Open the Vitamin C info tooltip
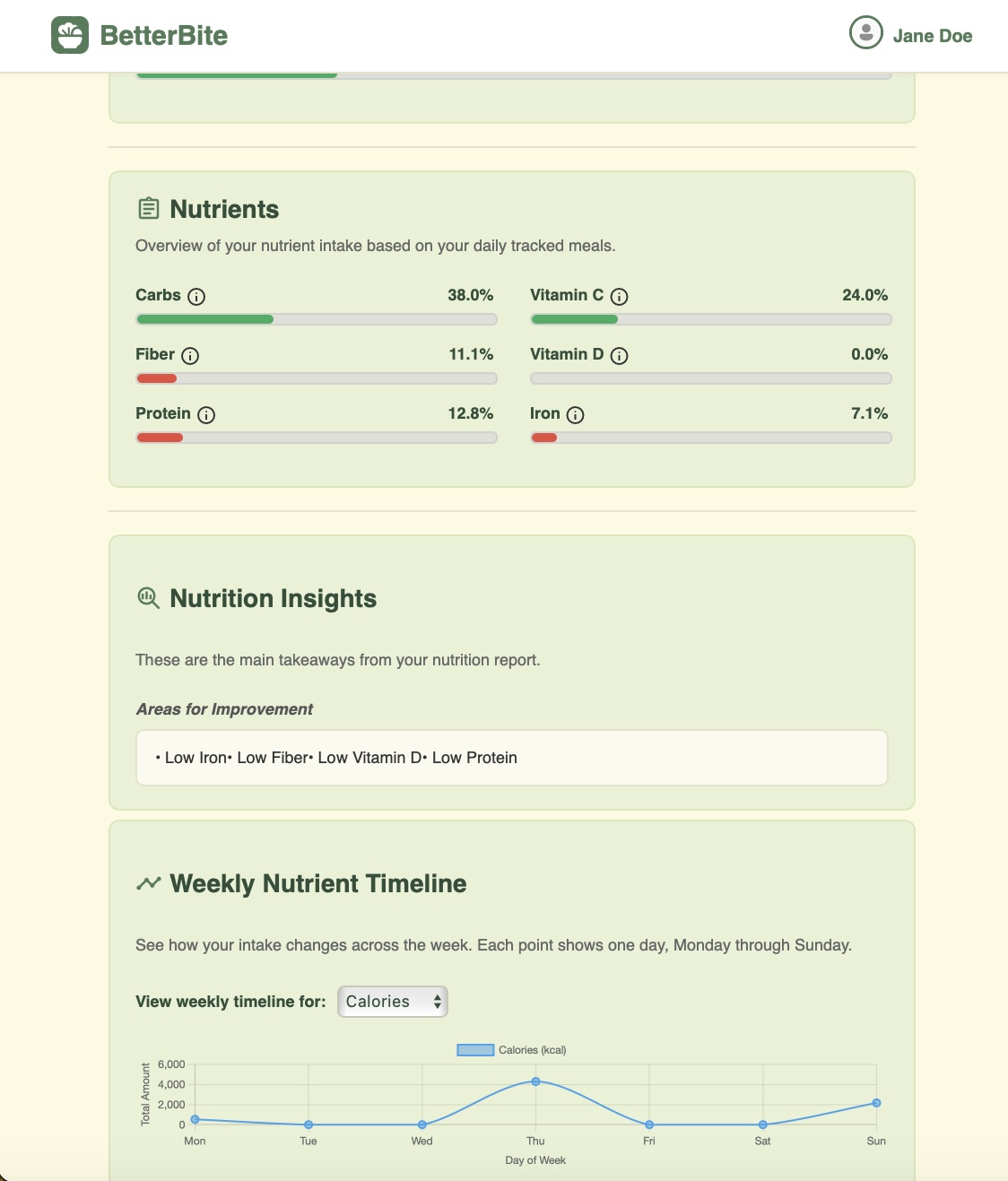1008x1181 pixels. click(x=621, y=296)
